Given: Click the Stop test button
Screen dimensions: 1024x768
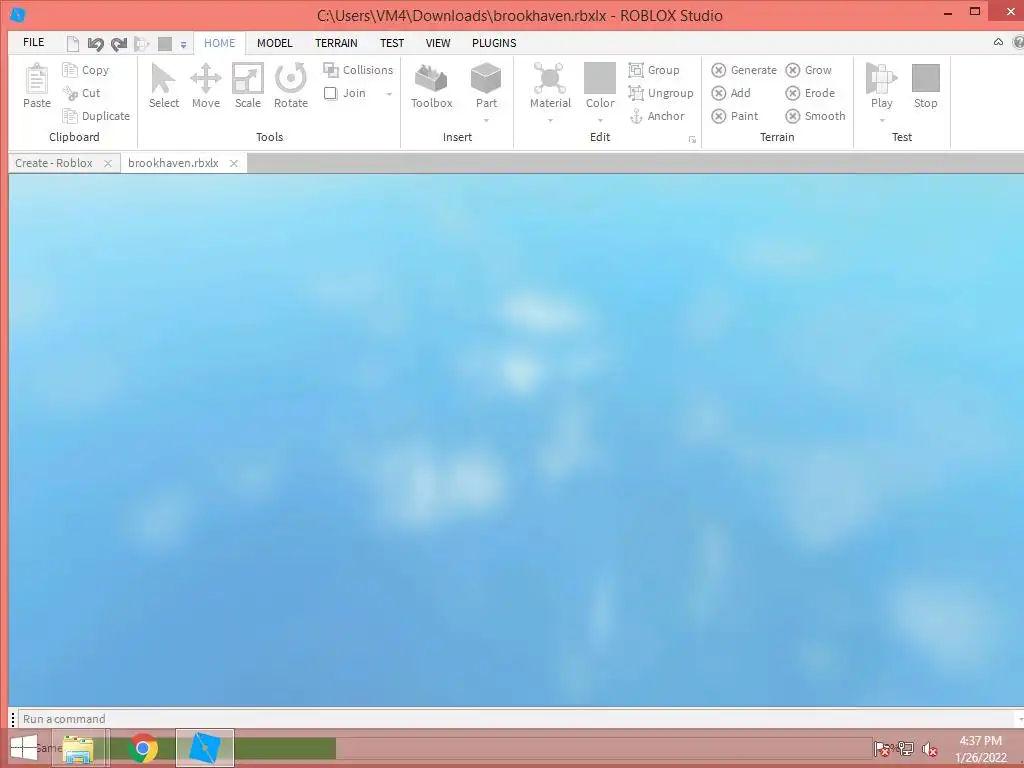Looking at the screenshot, I should point(925,86).
